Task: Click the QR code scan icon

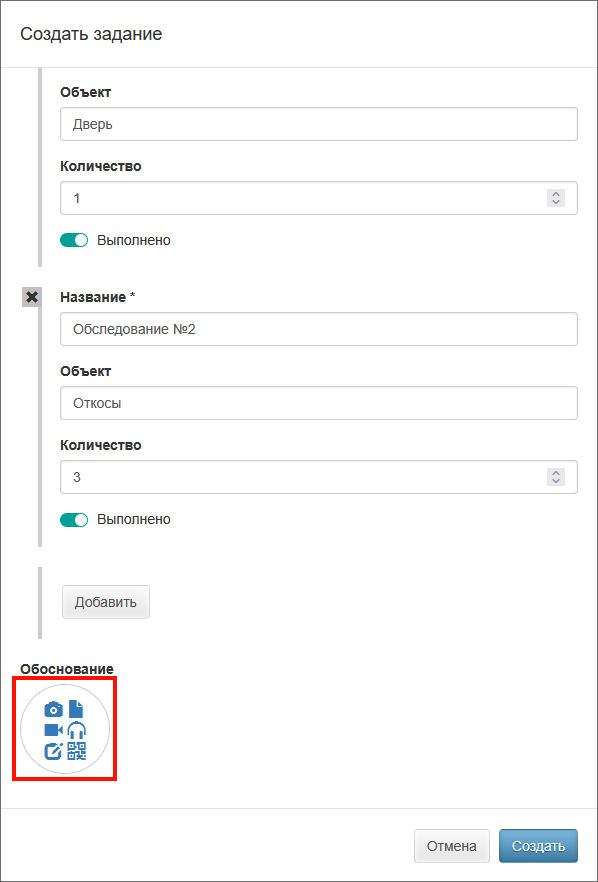Action: pyautogui.click(x=77, y=751)
